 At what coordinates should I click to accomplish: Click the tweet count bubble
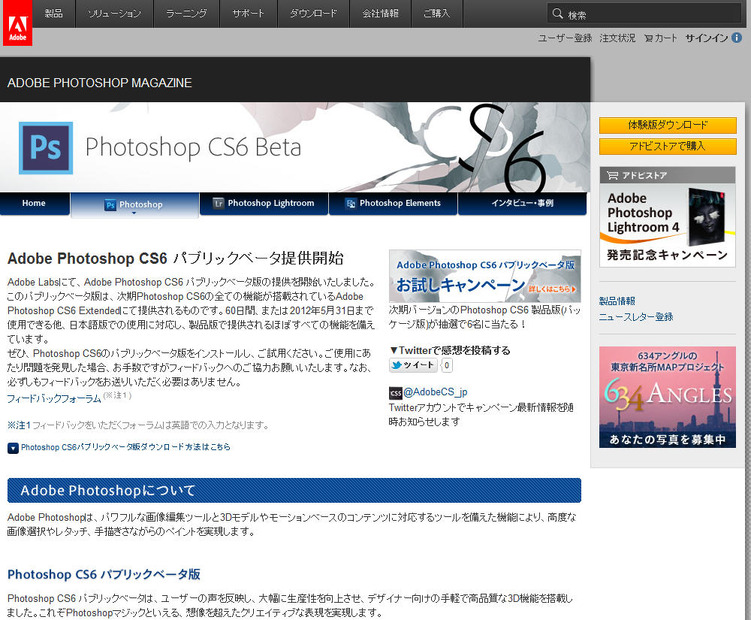(446, 366)
